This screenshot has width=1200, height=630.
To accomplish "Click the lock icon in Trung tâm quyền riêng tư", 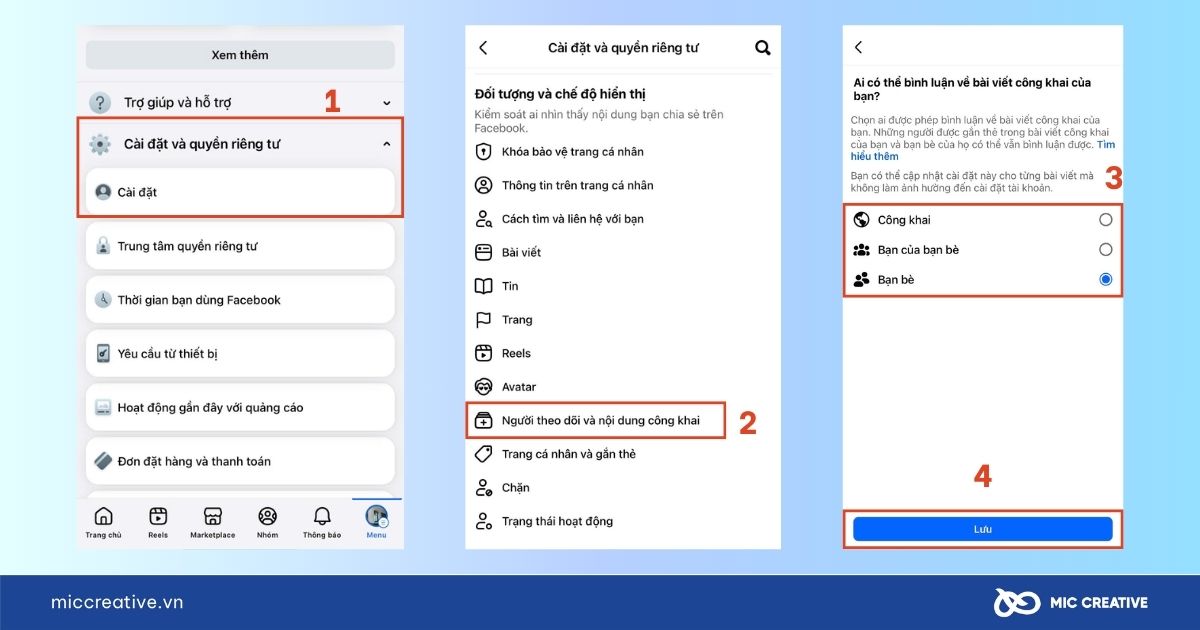I will 103,246.
